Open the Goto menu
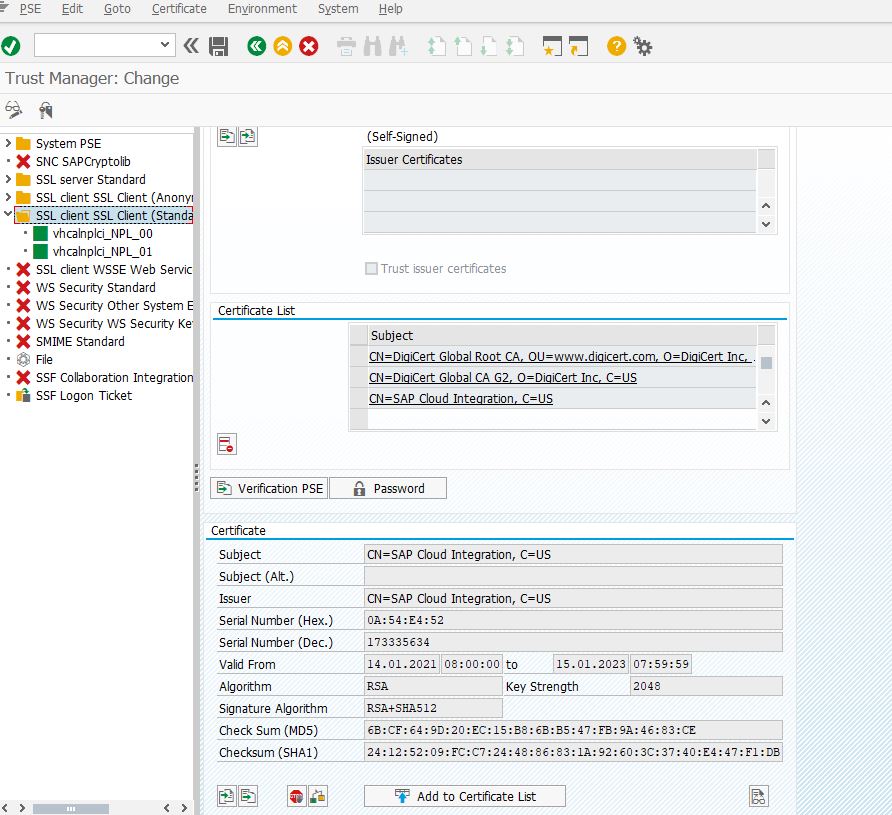This screenshot has height=815, width=892. [117, 9]
